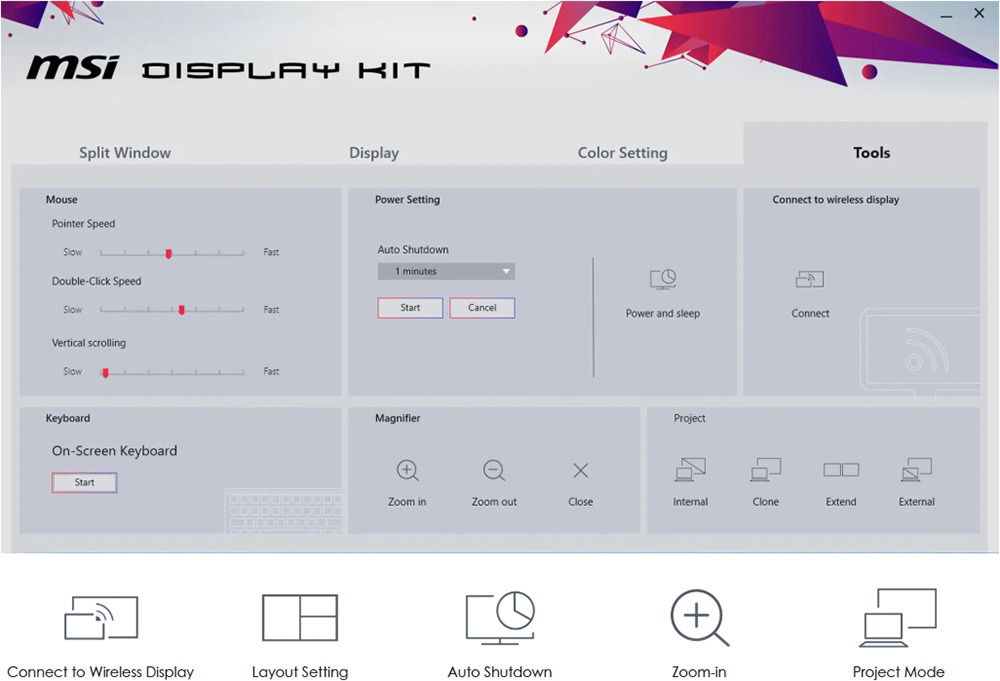Select the Extend project mode icon
The image size is (1000, 681).
[841, 470]
